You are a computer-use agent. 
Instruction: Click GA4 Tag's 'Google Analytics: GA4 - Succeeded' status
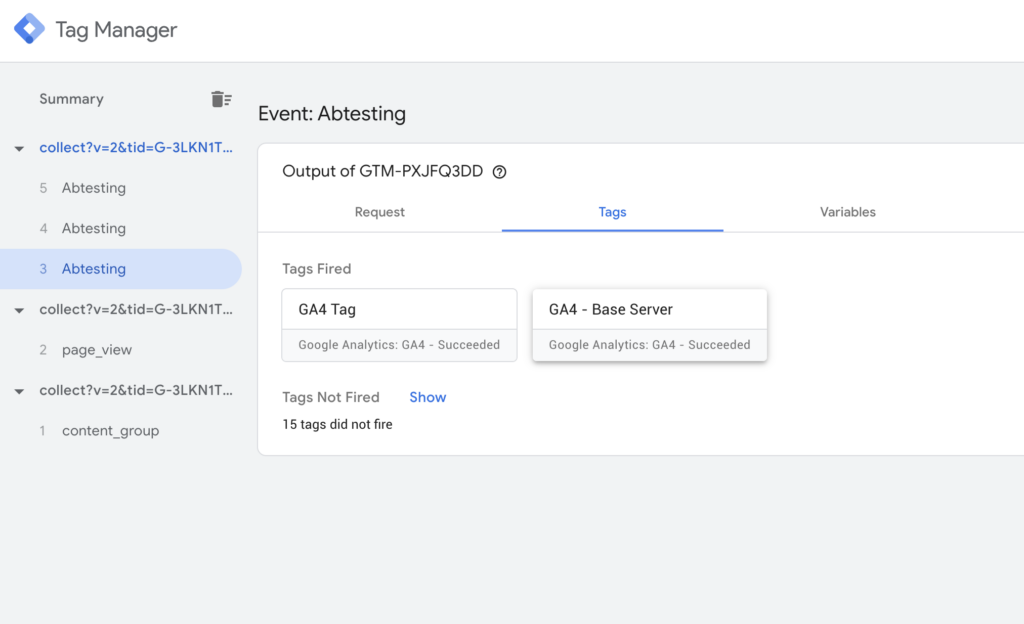399,345
